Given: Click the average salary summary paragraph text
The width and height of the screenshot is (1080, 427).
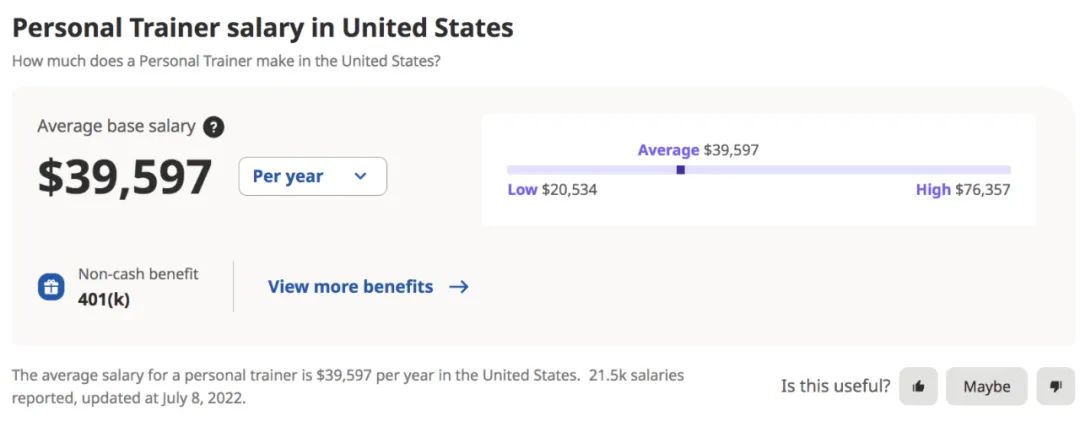Looking at the screenshot, I should [348, 386].
